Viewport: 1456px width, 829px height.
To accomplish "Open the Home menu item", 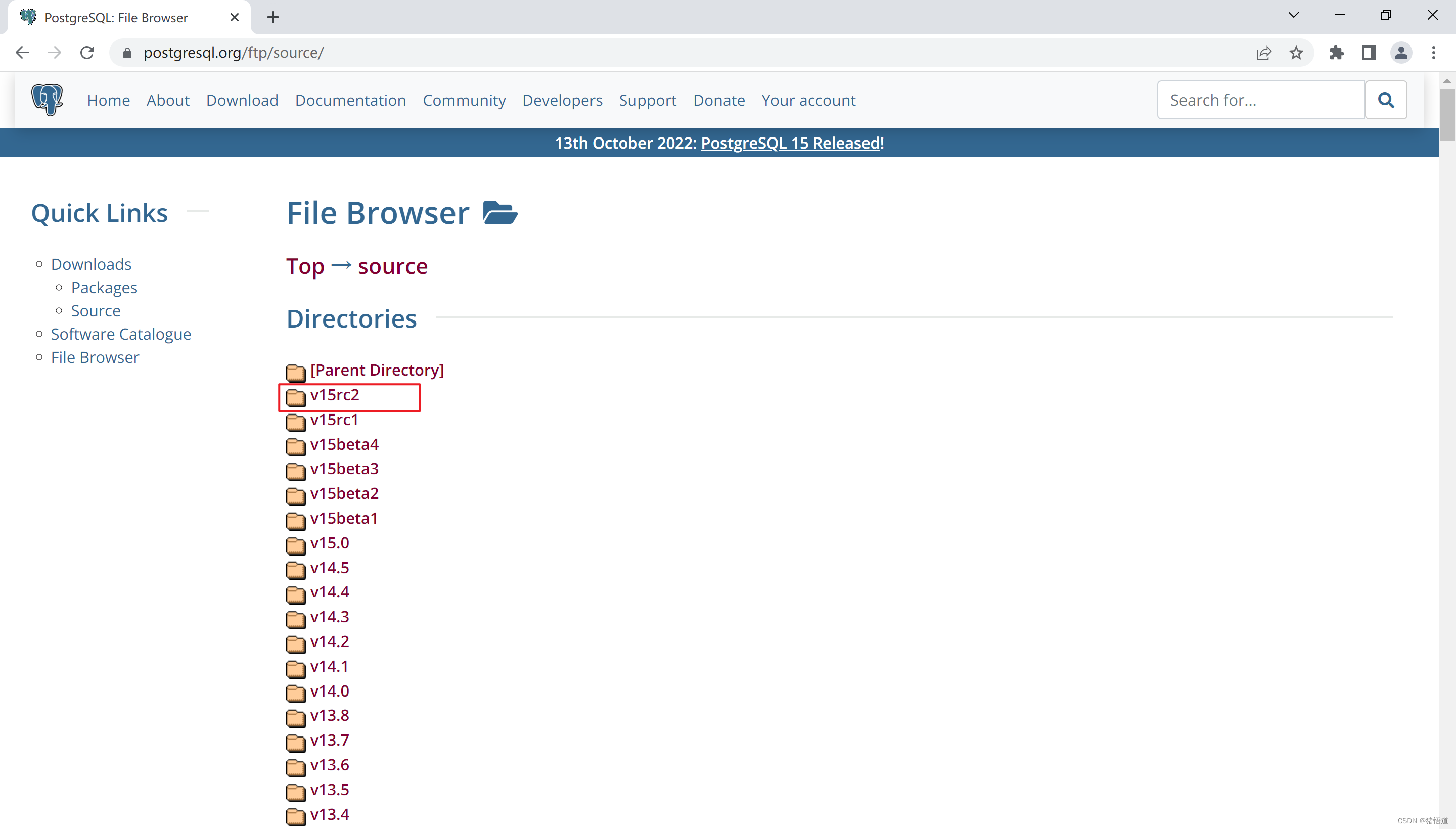I will 108,99.
